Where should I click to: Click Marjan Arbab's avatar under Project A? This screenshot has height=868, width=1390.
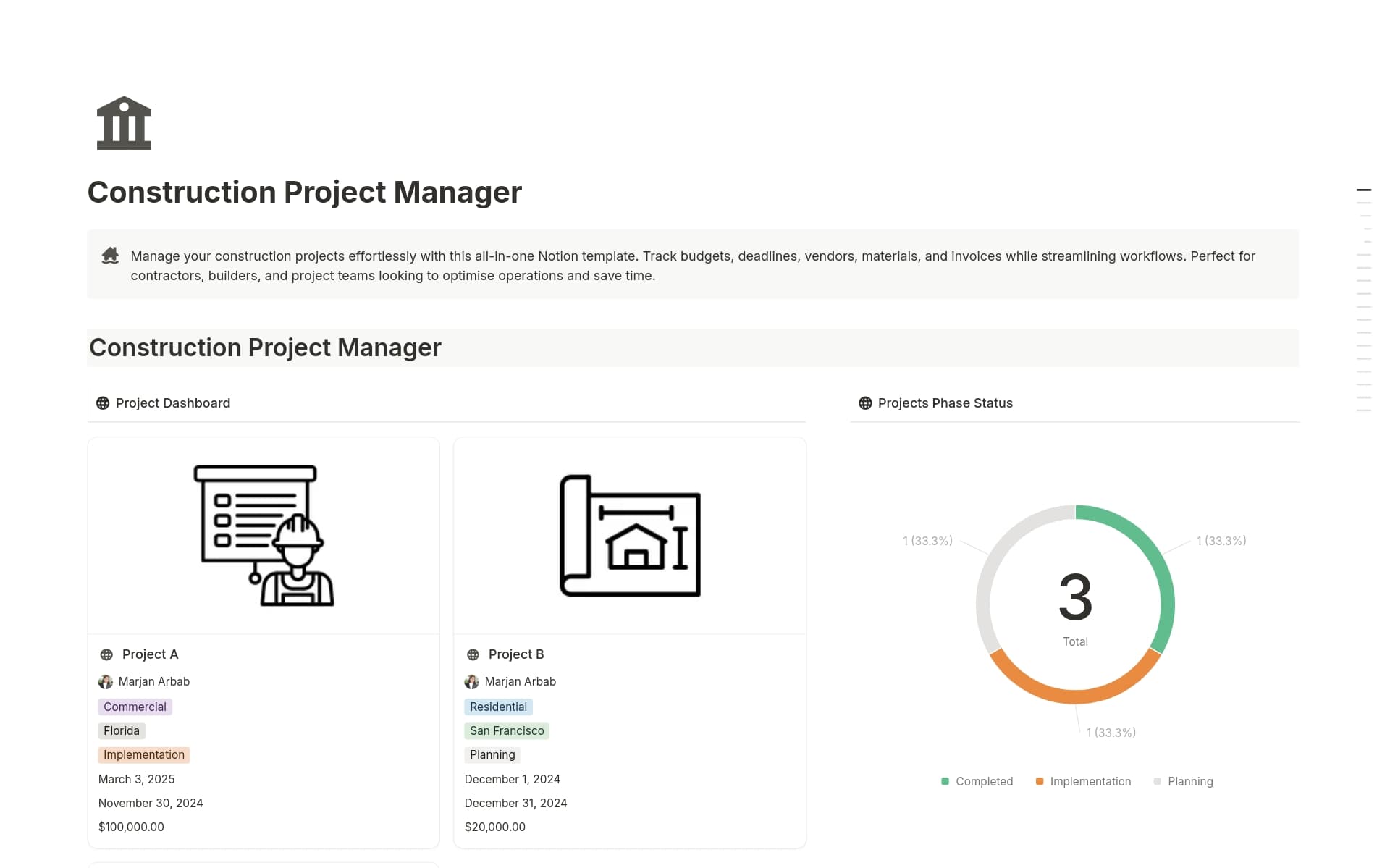[x=106, y=681]
